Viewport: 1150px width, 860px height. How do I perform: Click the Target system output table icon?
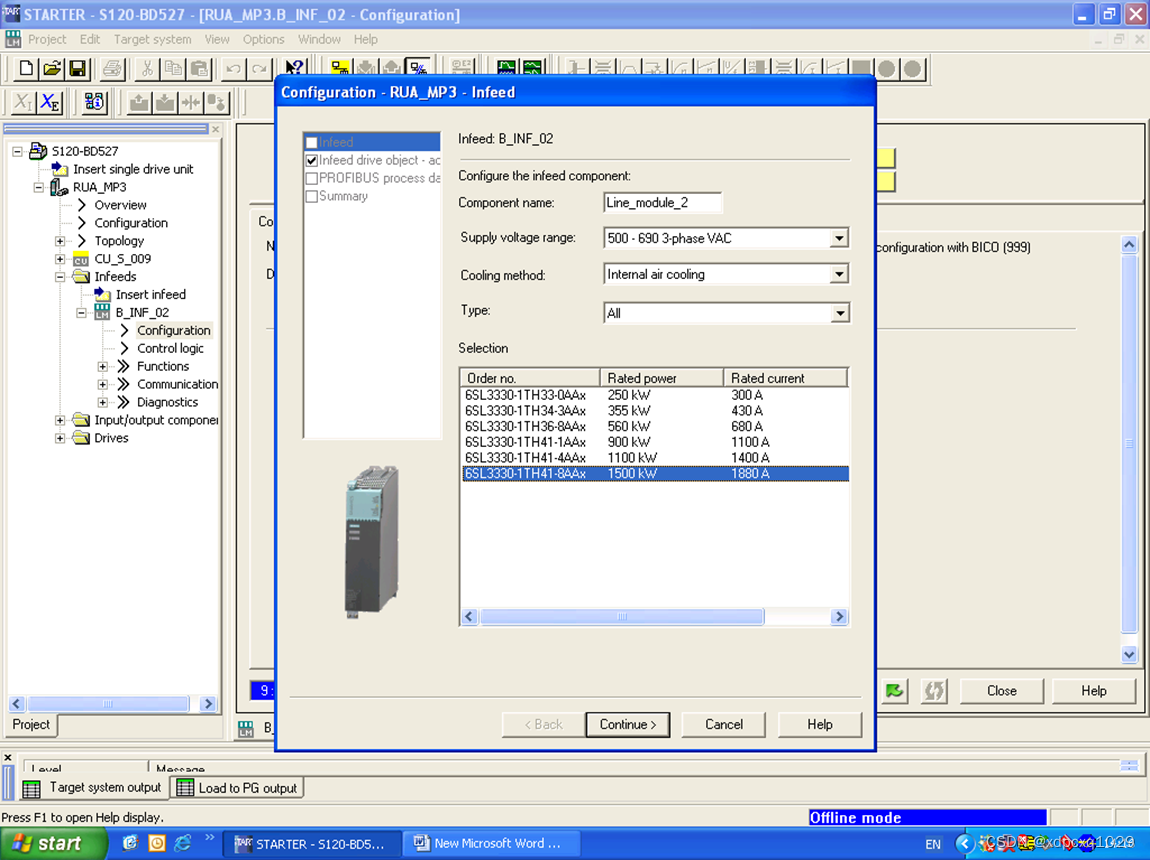point(31,789)
